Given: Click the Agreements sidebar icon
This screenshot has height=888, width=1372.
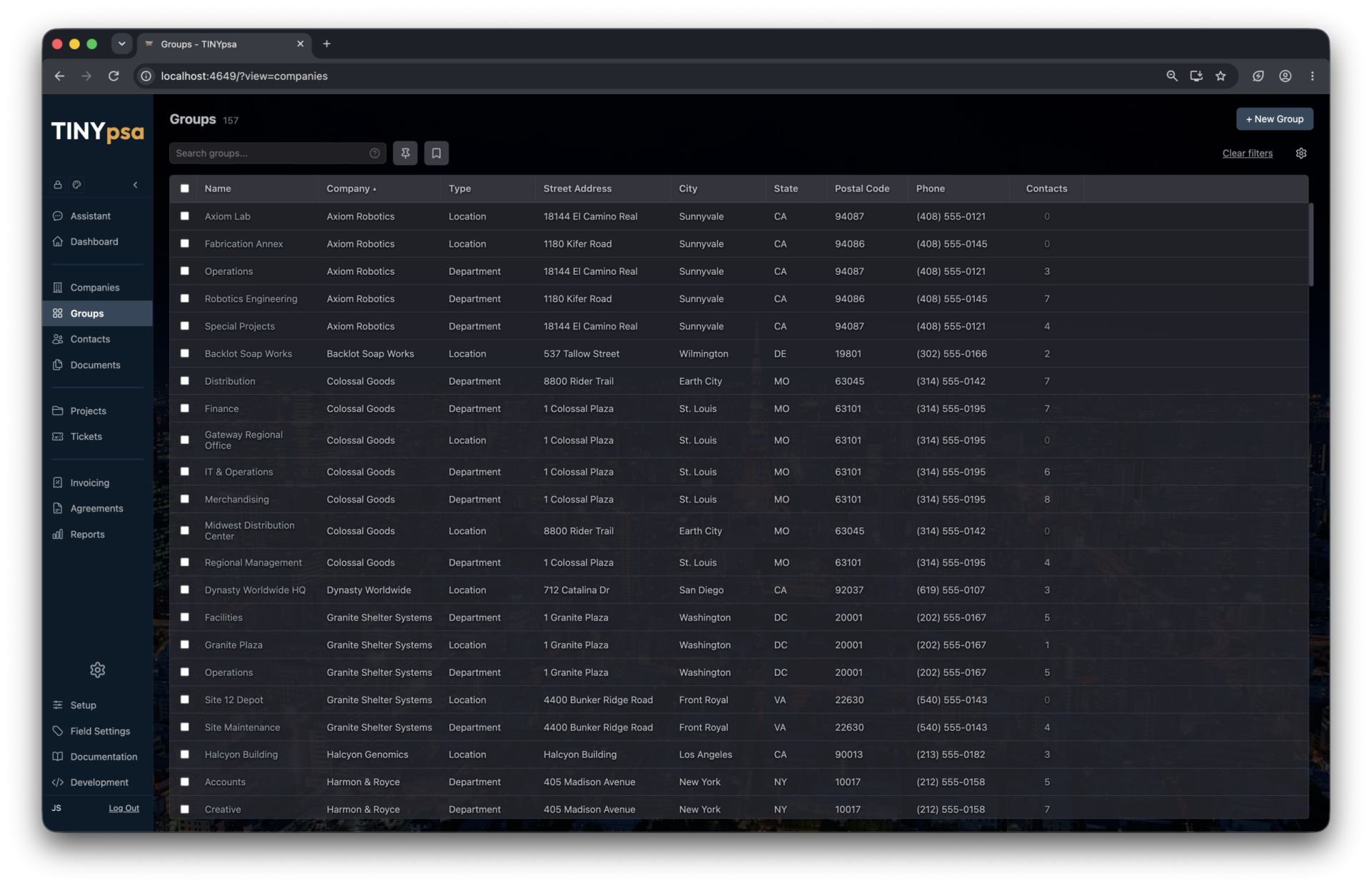Looking at the screenshot, I should click(x=58, y=508).
